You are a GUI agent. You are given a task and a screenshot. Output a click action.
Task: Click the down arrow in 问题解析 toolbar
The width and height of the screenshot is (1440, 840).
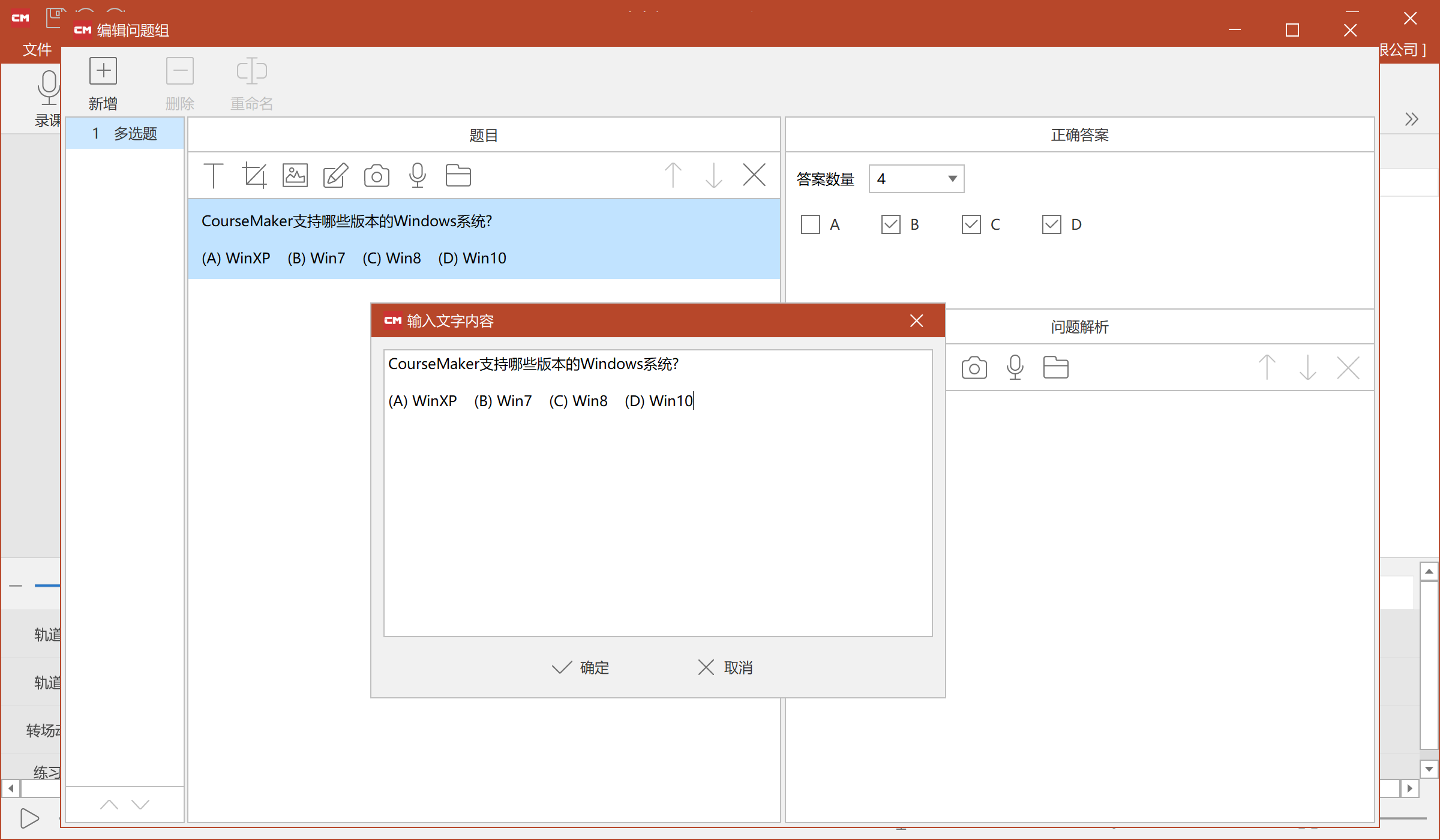tap(1308, 367)
